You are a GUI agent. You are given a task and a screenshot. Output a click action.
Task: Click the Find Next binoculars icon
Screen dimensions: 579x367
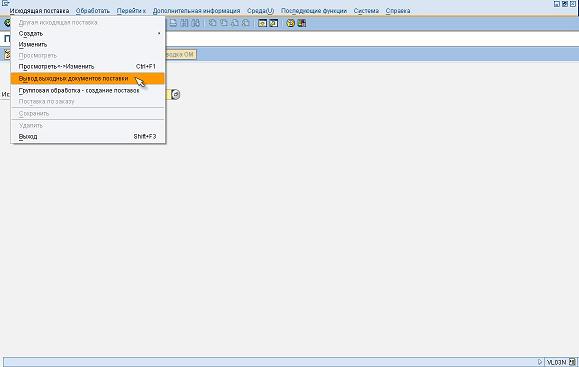point(195,23)
